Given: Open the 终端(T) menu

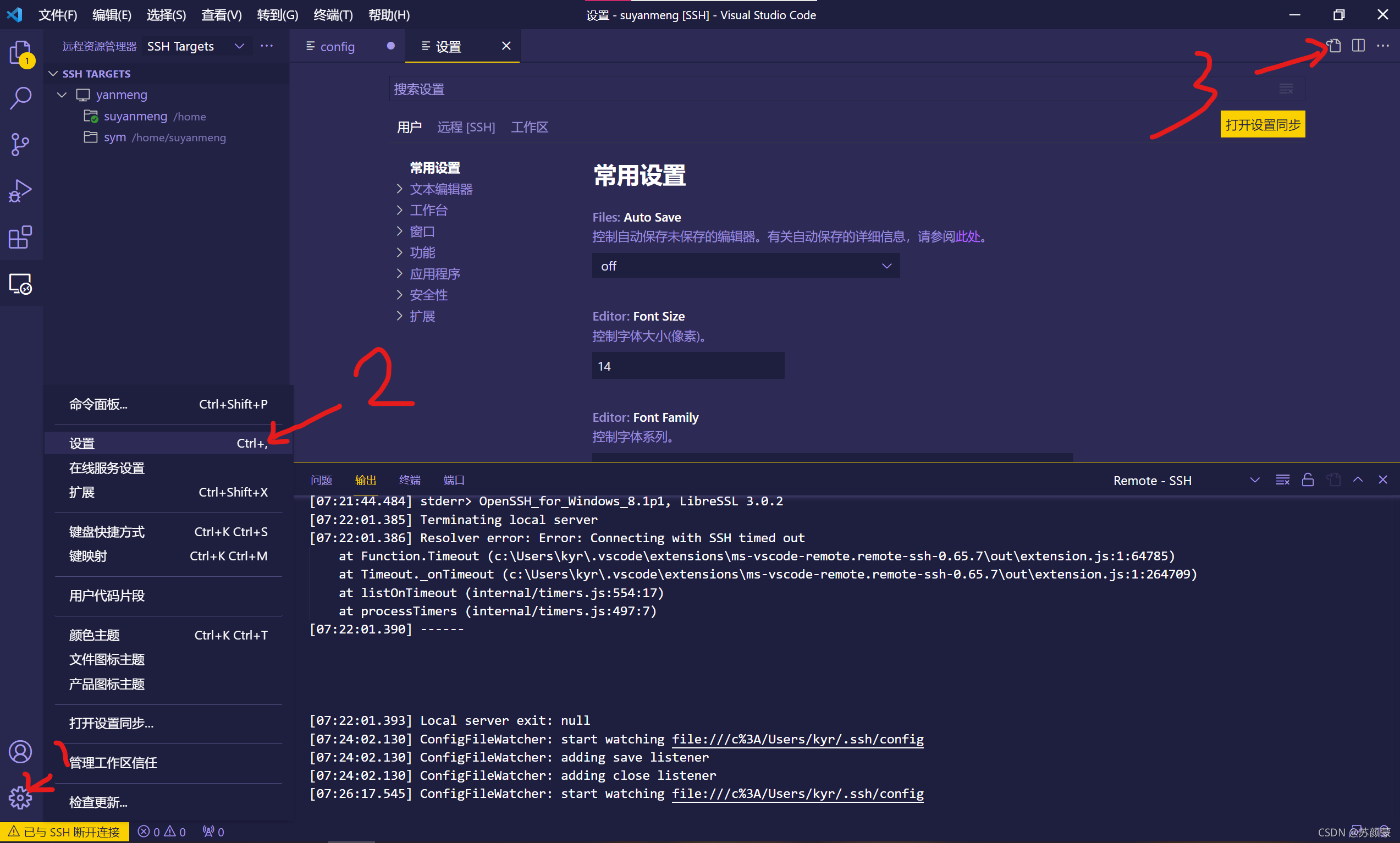Looking at the screenshot, I should [333, 15].
